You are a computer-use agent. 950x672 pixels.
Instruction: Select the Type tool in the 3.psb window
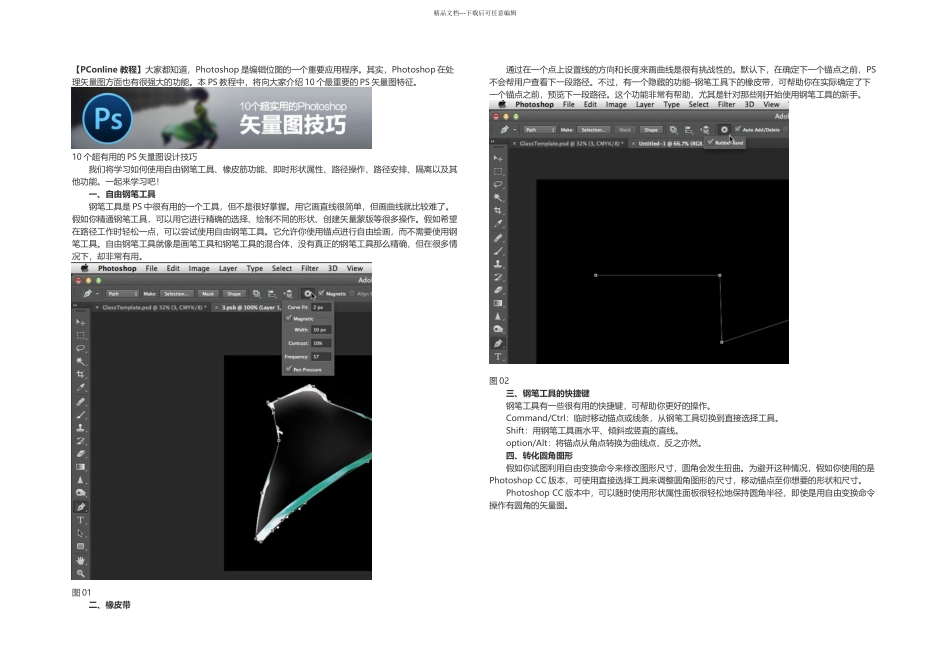tap(81, 521)
